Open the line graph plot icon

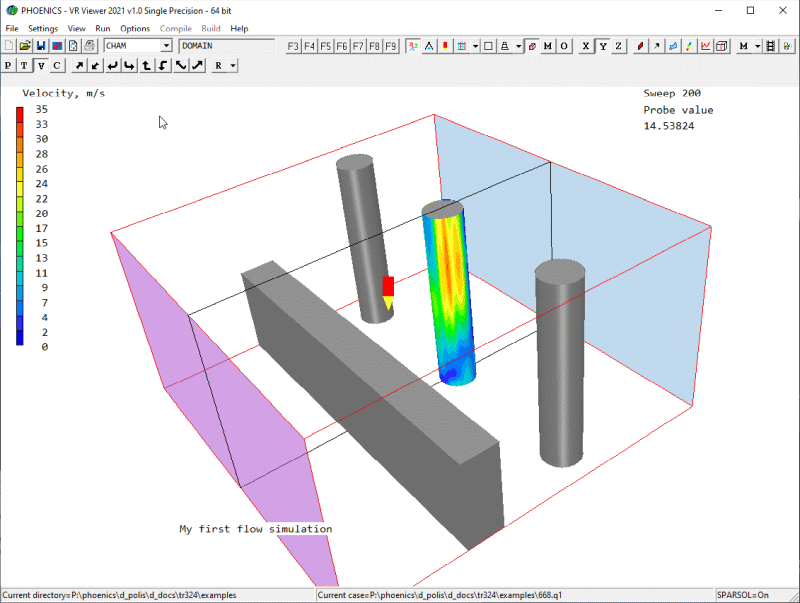pyautogui.click(x=706, y=46)
